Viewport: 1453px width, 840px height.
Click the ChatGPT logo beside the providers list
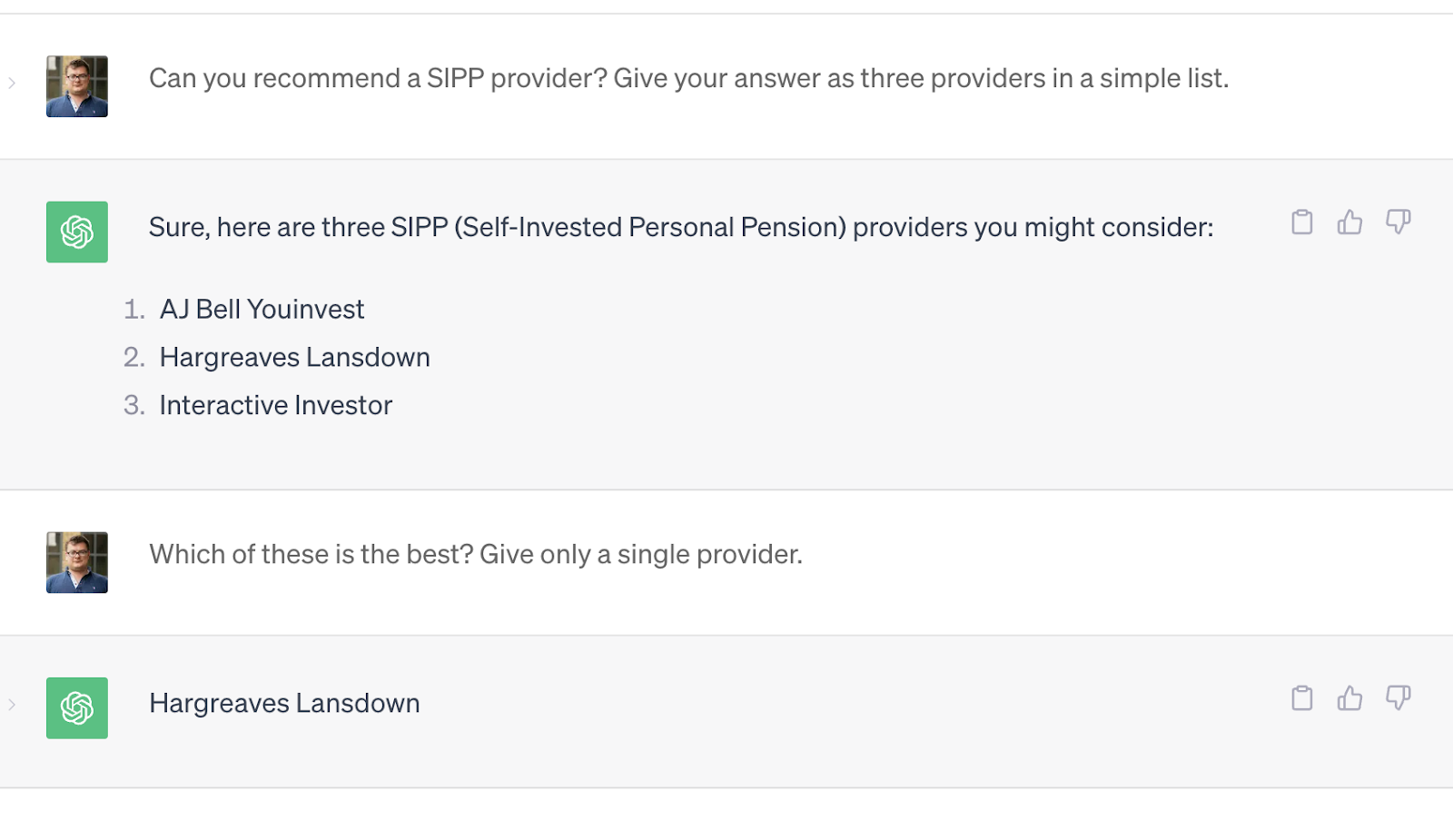click(x=77, y=232)
